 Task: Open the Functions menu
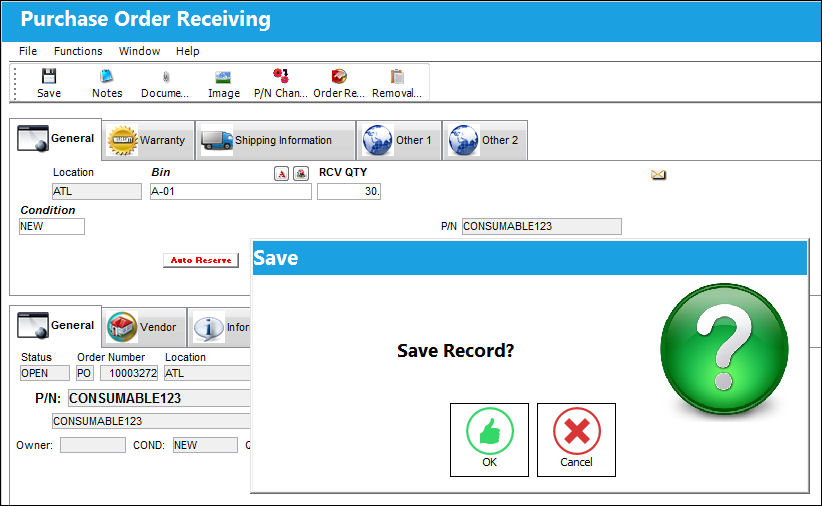click(78, 51)
